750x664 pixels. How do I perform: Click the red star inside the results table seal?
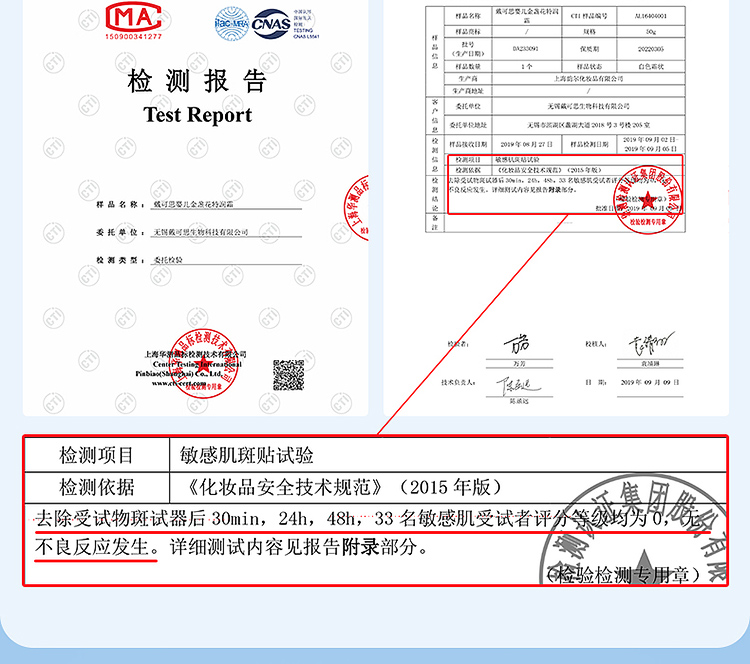click(648, 199)
